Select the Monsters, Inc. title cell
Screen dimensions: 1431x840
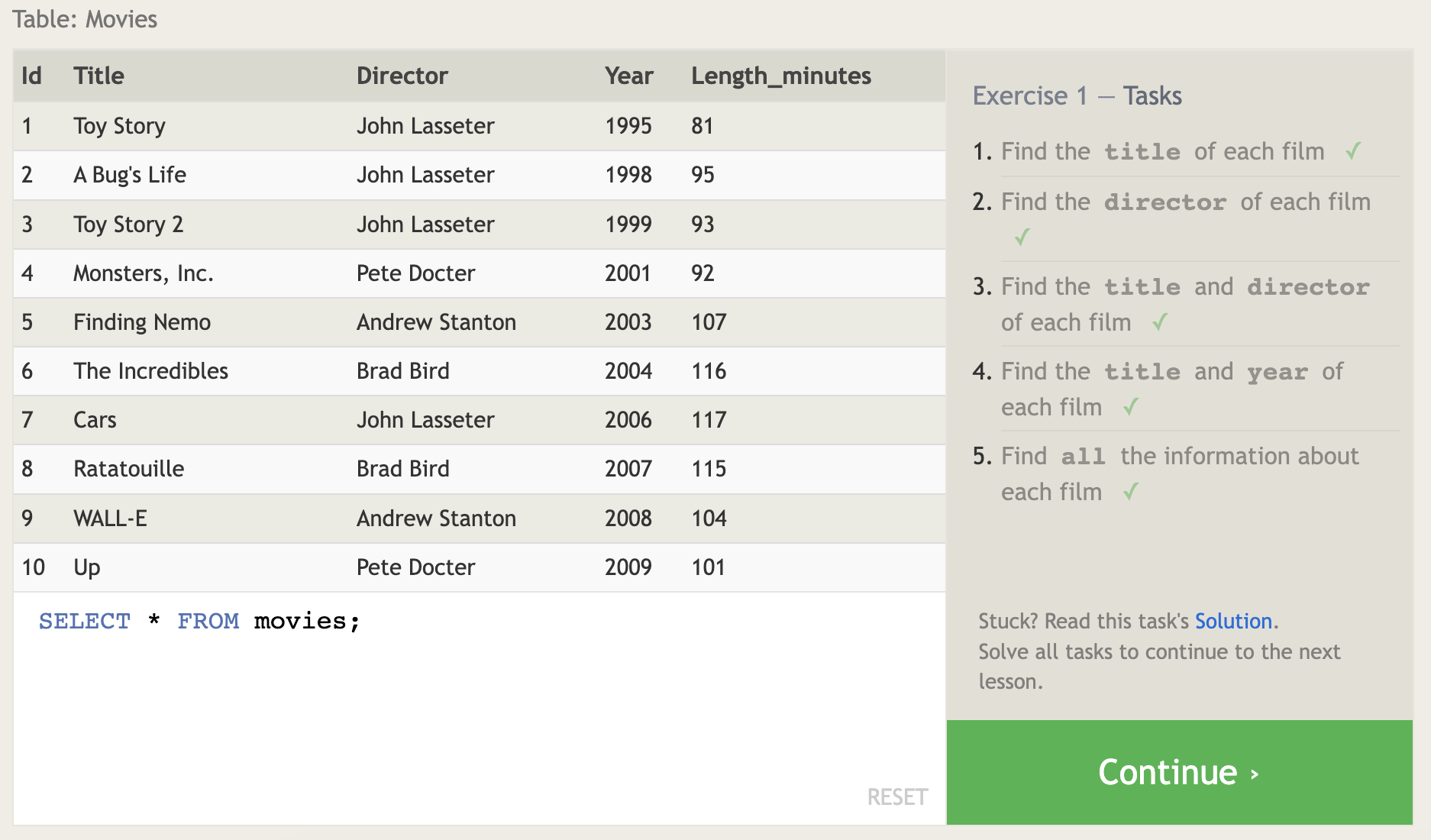coord(143,273)
